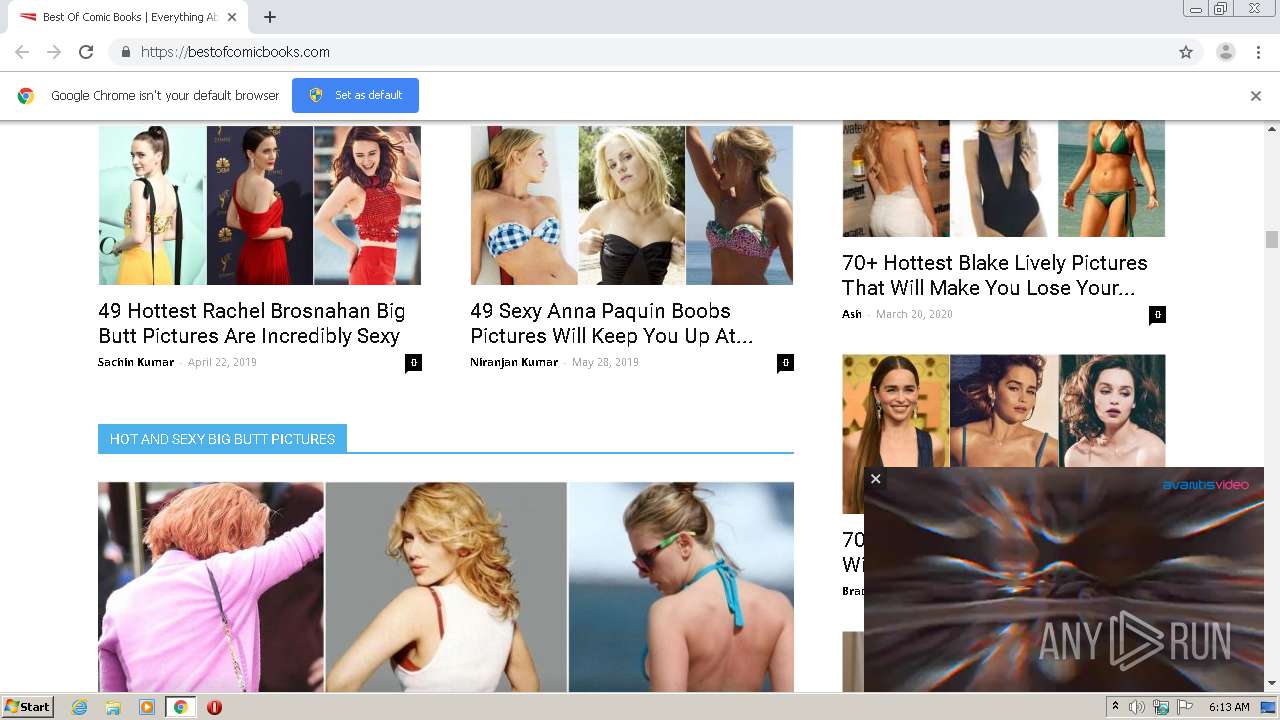Click the Rachel Brosnahan article thumbnail

click(x=260, y=205)
